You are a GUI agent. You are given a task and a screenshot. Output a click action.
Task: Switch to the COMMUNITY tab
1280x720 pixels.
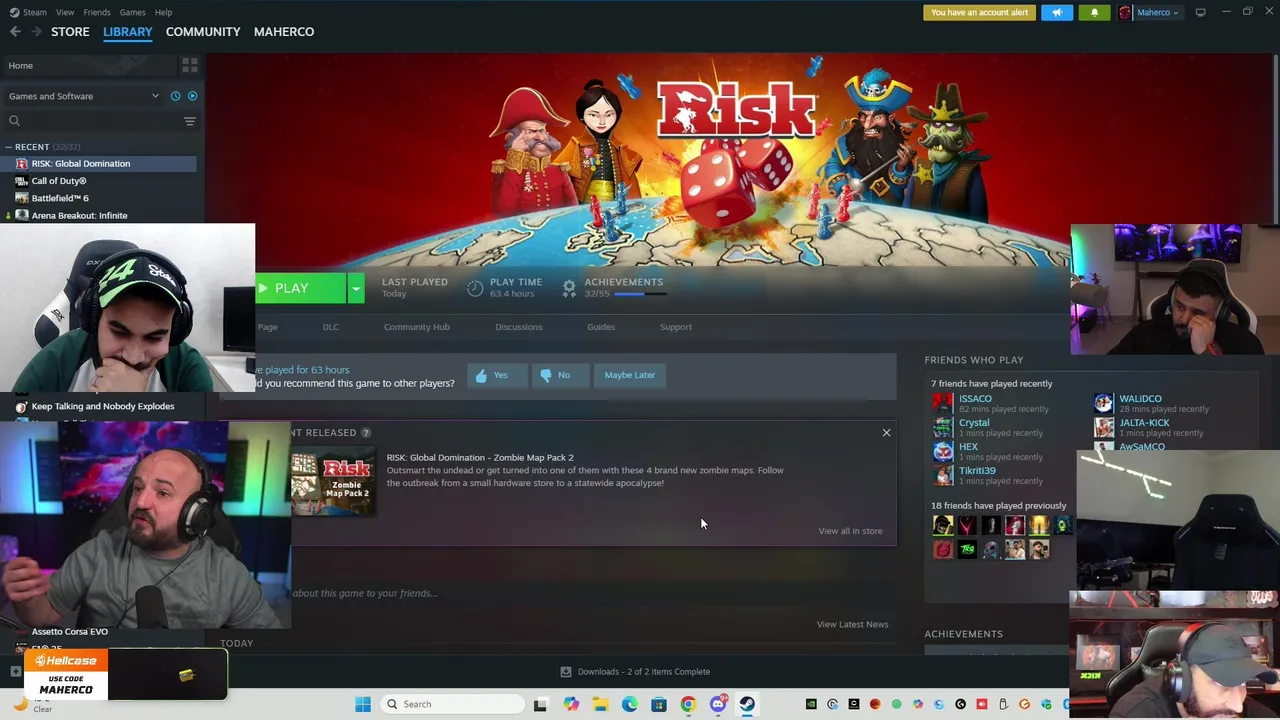pos(203,32)
